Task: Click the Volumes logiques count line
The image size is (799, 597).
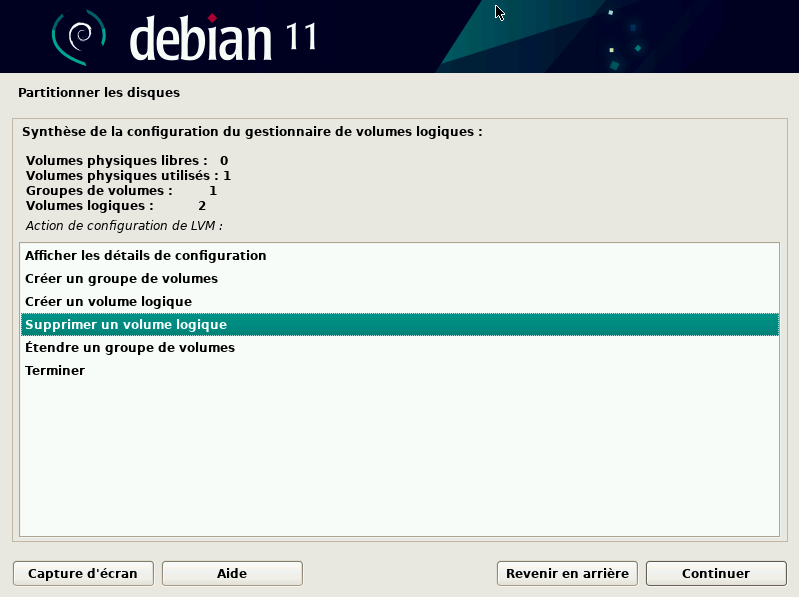Action: (x=115, y=205)
